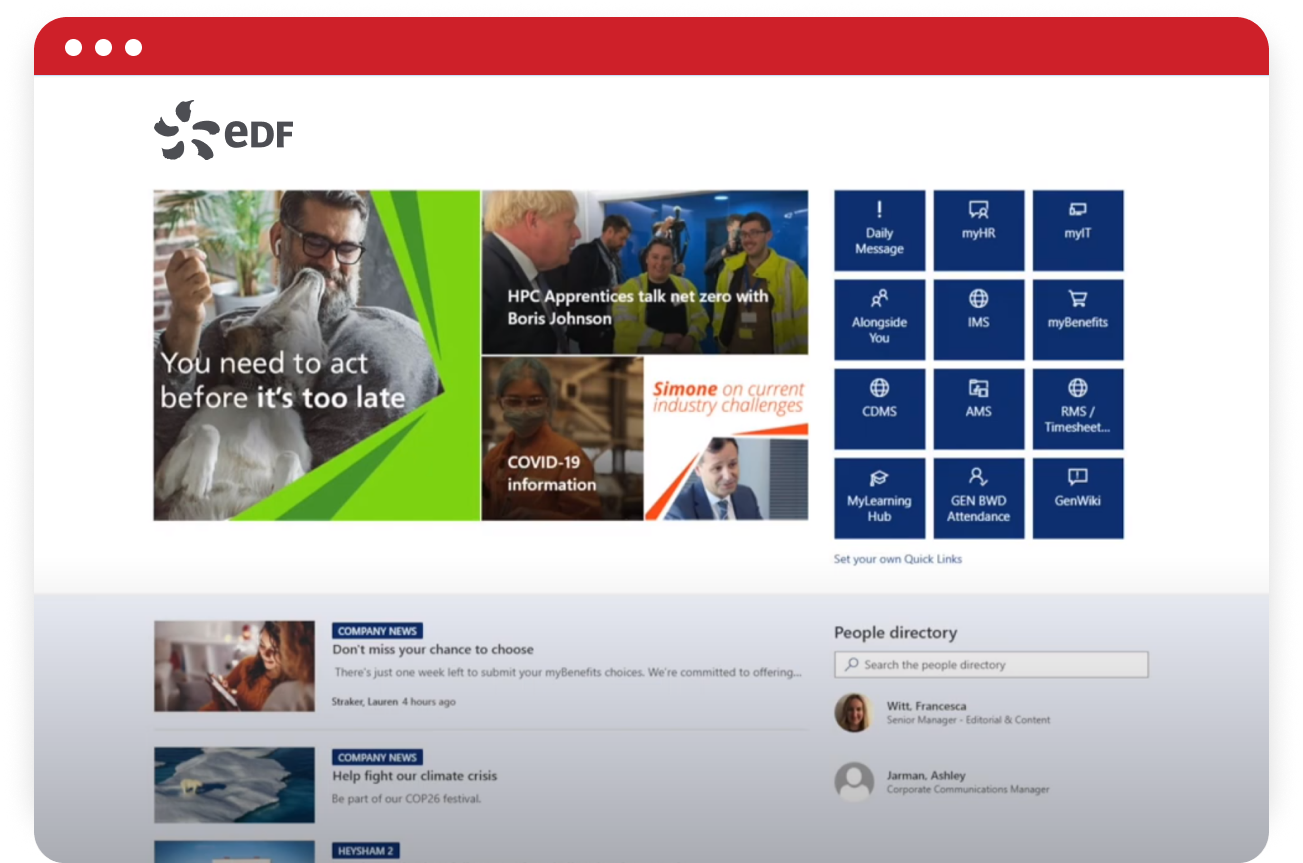Image resolution: width=1303 pixels, height=863 pixels.
Task: Click Set your own Quick Links
Action: pos(898,559)
